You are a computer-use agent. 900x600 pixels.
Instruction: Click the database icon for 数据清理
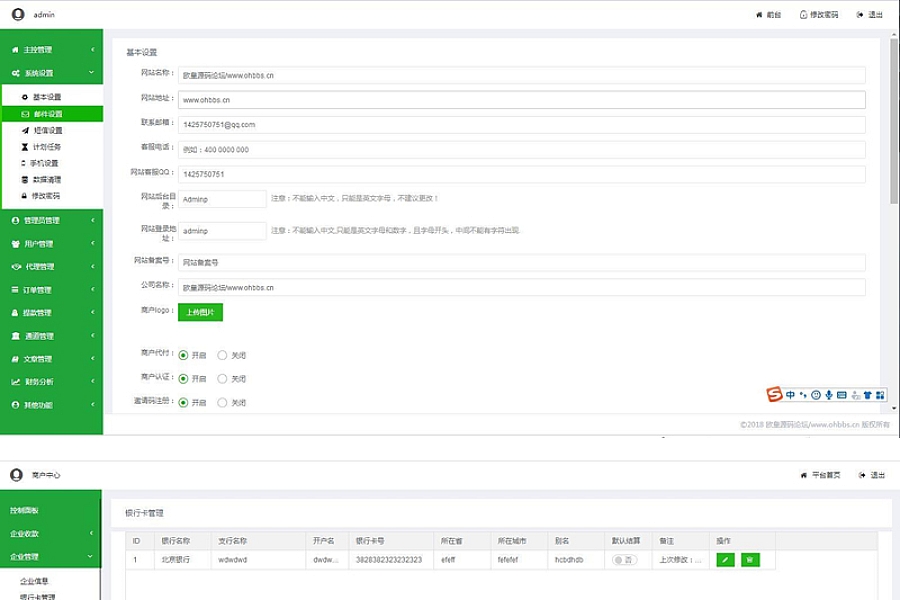[25, 180]
